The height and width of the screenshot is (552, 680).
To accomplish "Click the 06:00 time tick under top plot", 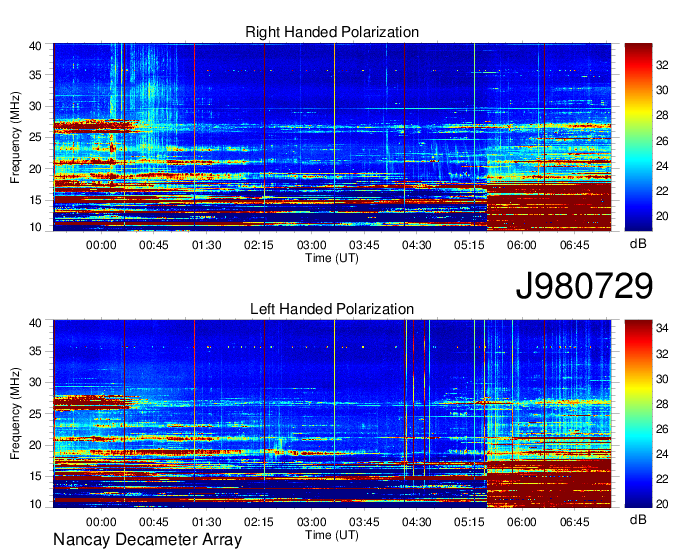I will [x=522, y=245].
